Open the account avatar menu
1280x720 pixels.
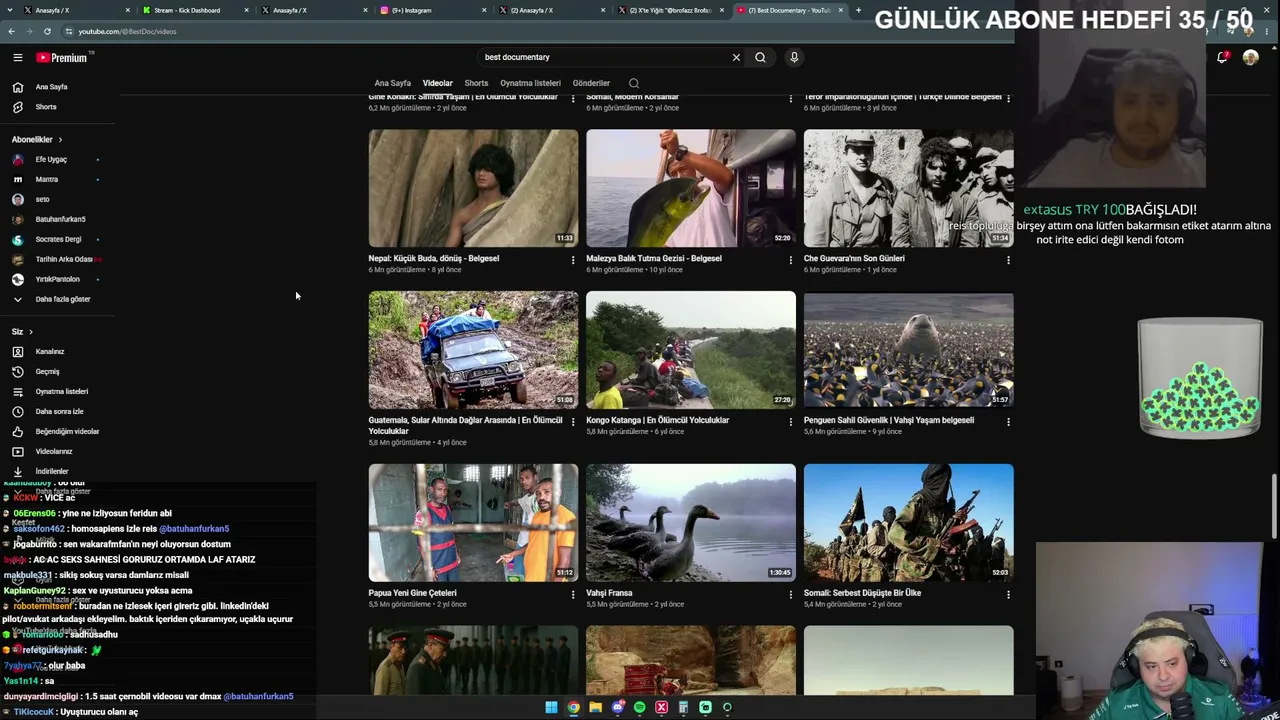point(1250,58)
